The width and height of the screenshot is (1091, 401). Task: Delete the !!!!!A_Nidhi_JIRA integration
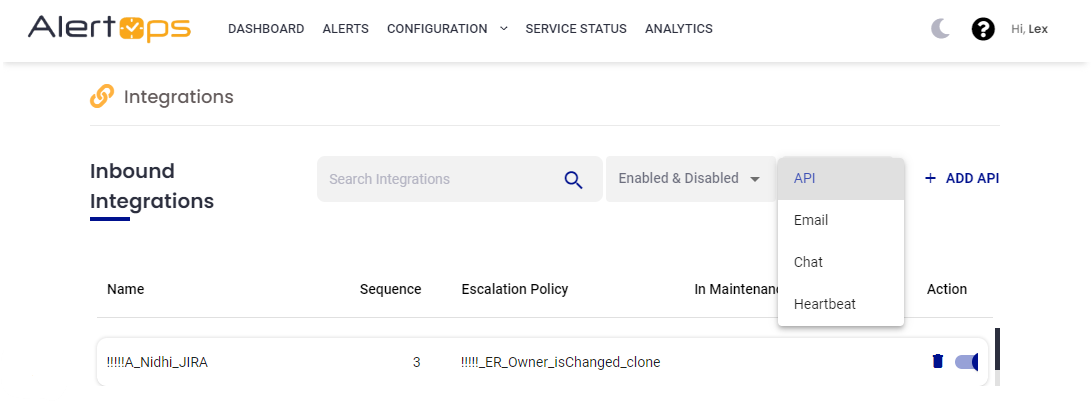[x=937, y=362]
